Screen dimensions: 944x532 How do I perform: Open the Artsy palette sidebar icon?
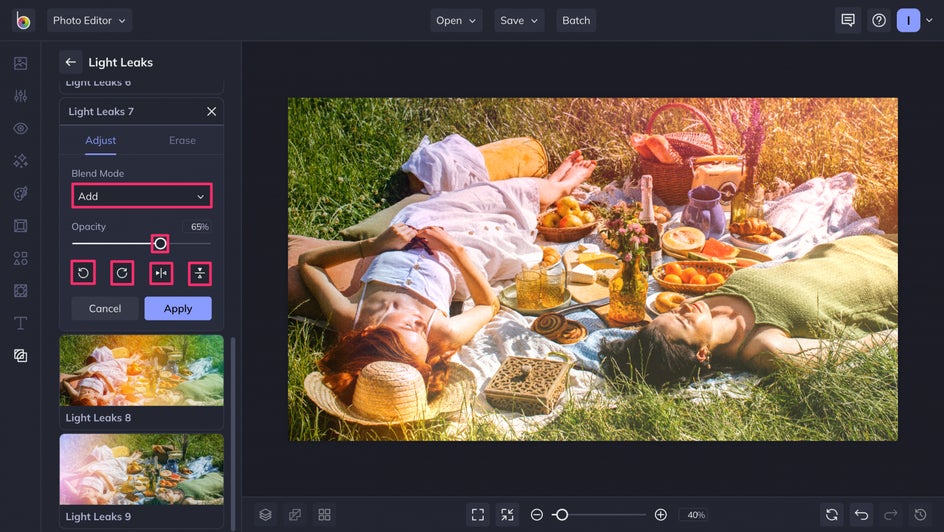tap(20, 193)
